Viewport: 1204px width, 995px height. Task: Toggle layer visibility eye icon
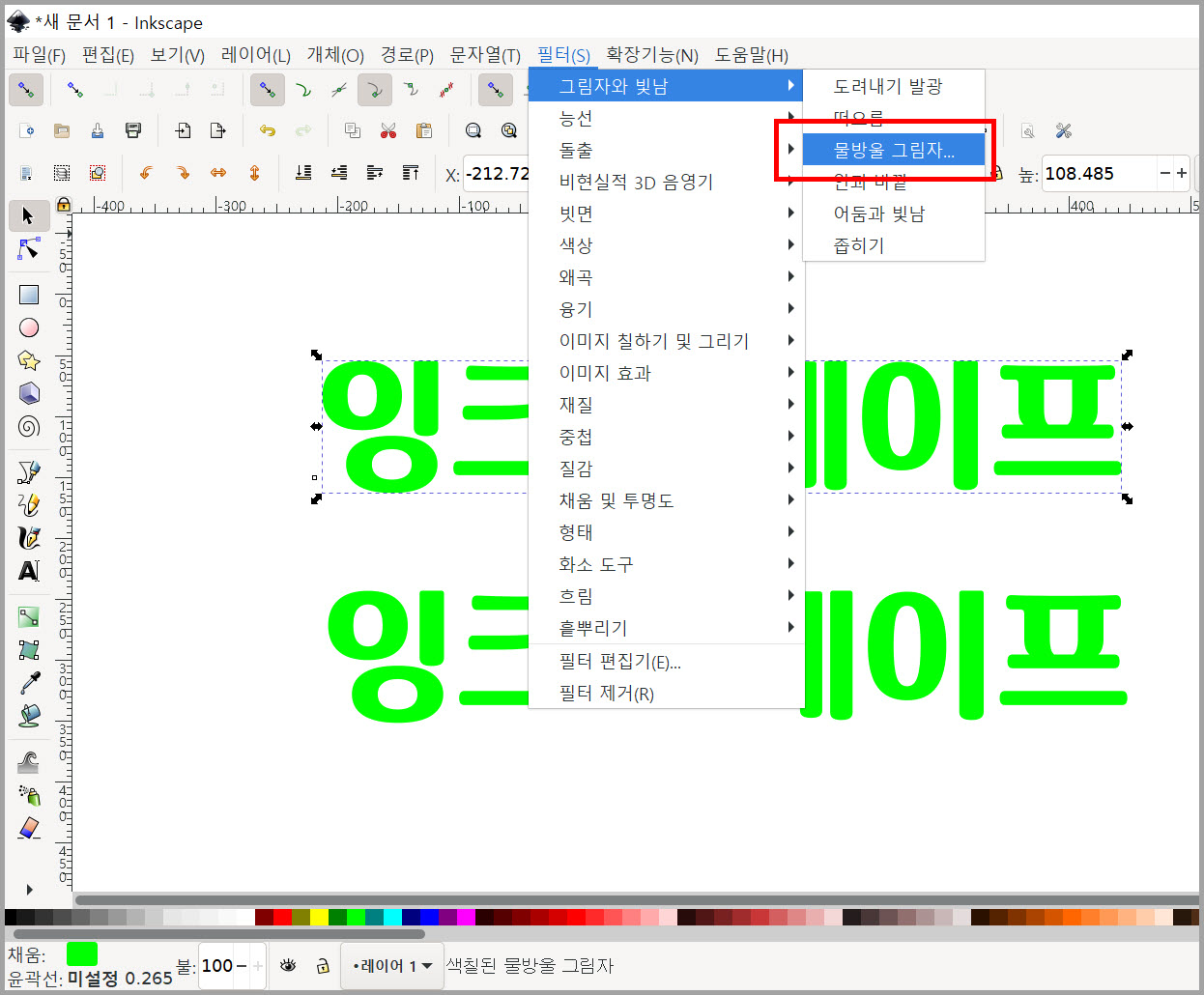288,965
